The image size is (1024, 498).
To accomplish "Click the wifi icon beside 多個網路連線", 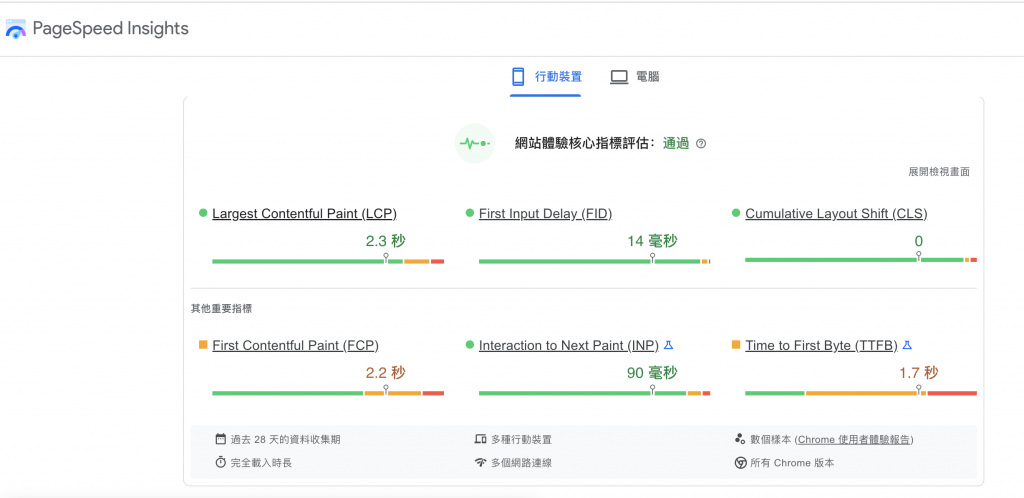I will (x=481, y=463).
